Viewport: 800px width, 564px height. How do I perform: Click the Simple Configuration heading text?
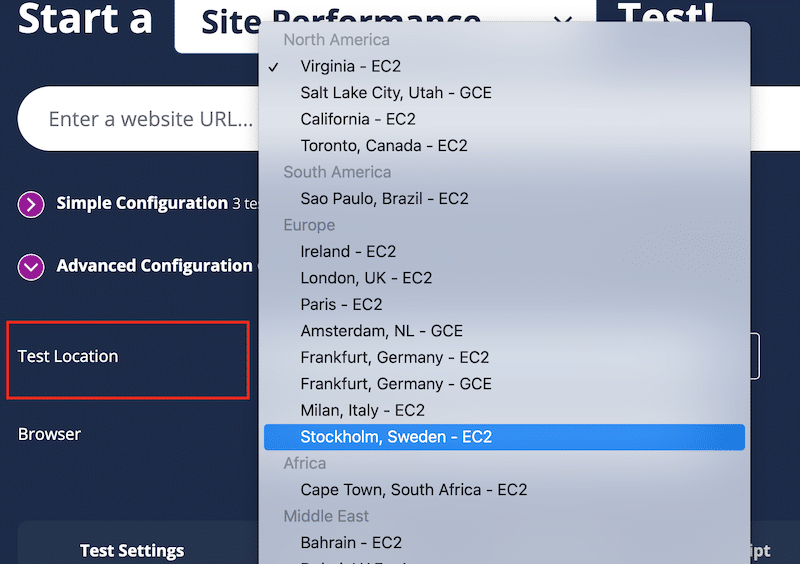click(x=142, y=203)
